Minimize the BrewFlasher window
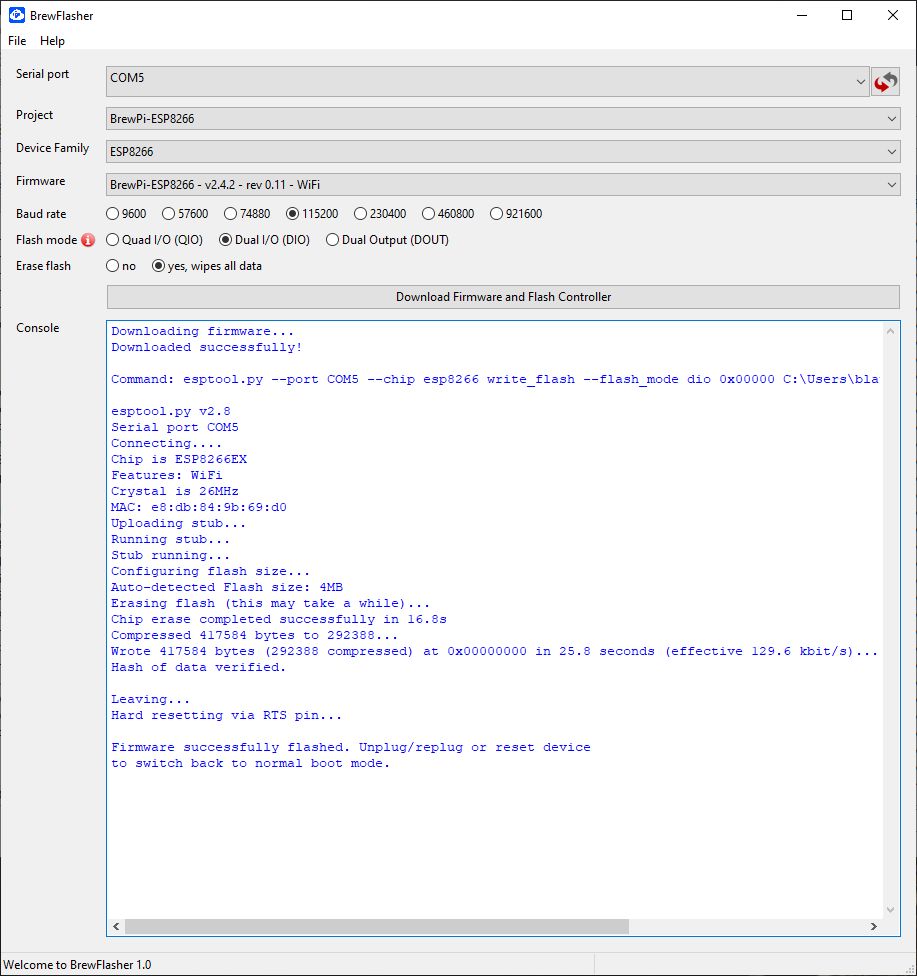 click(802, 15)
